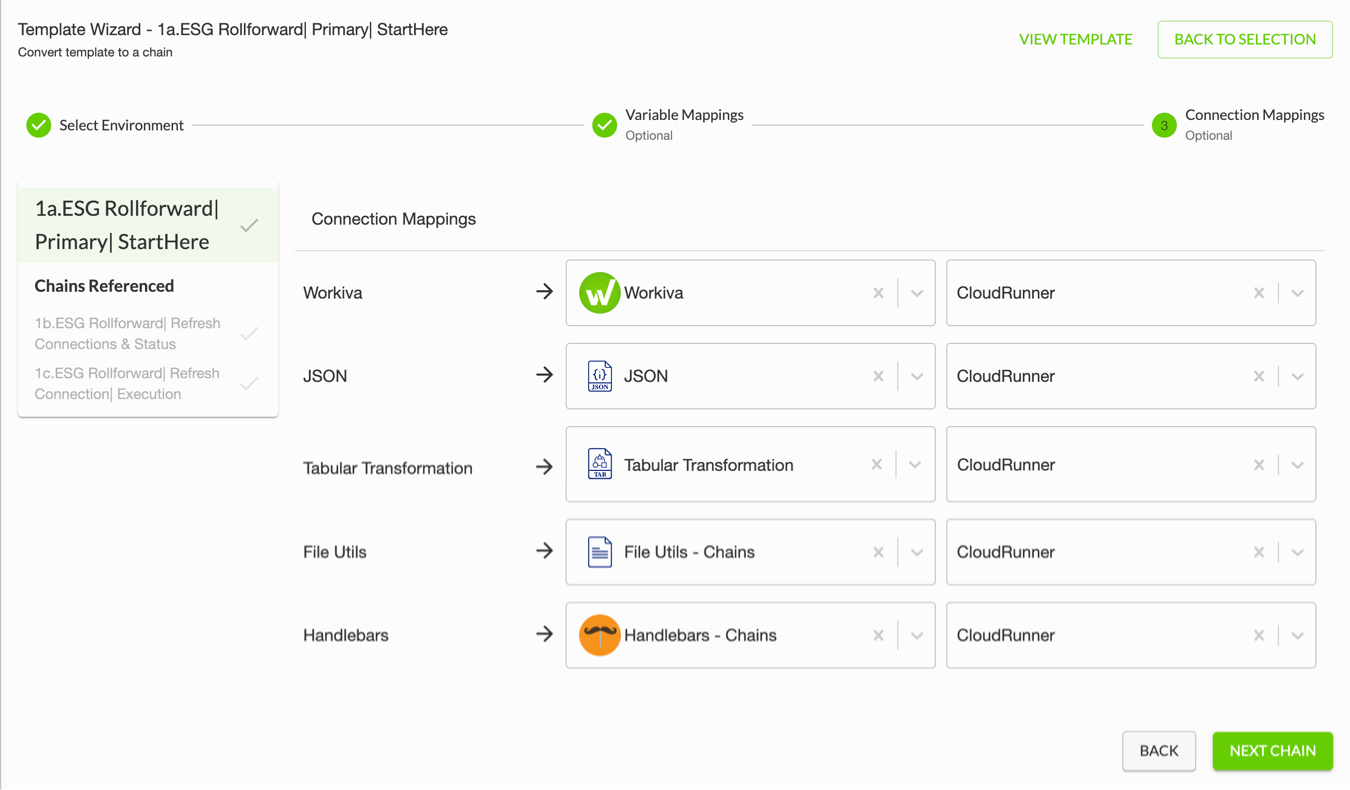1350x790 pixels.
Task: Click the Connection Mappings step 3 circle
Action: coord(1163,125)
